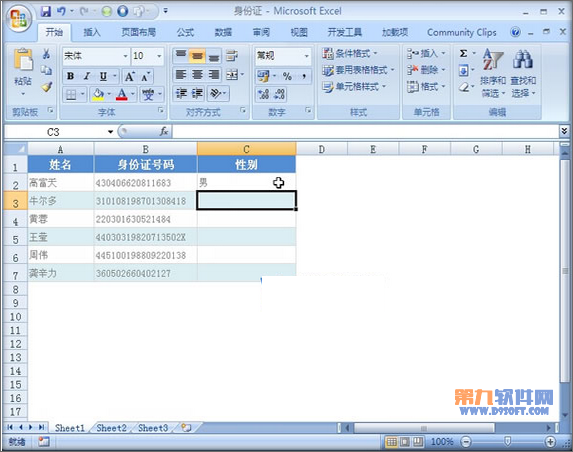This screenshot has width=573, height=452.
Task: Click the insert function fx icon
Action: pos(164,131)
